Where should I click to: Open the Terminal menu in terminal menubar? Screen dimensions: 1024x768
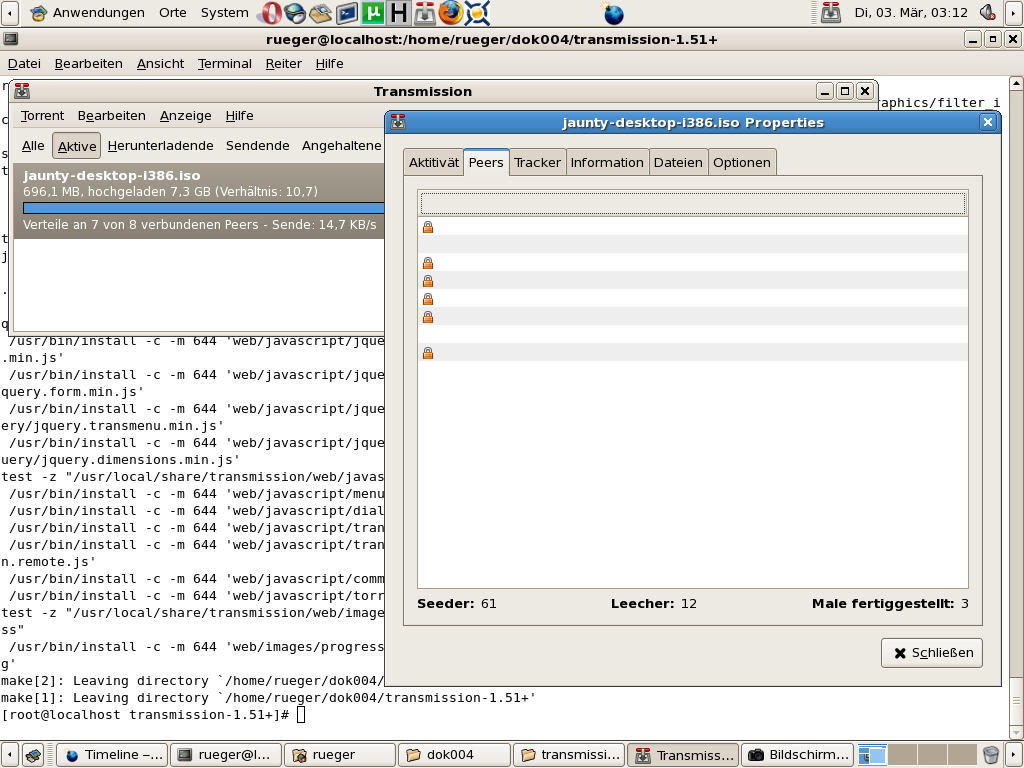pos(225,63)
